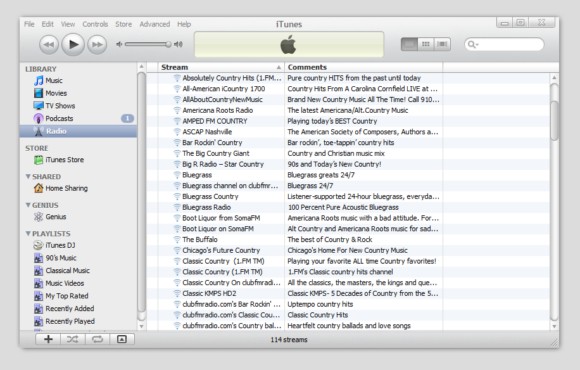Toggle repeat mode
The image size is (580, 370).
point(97,339)
